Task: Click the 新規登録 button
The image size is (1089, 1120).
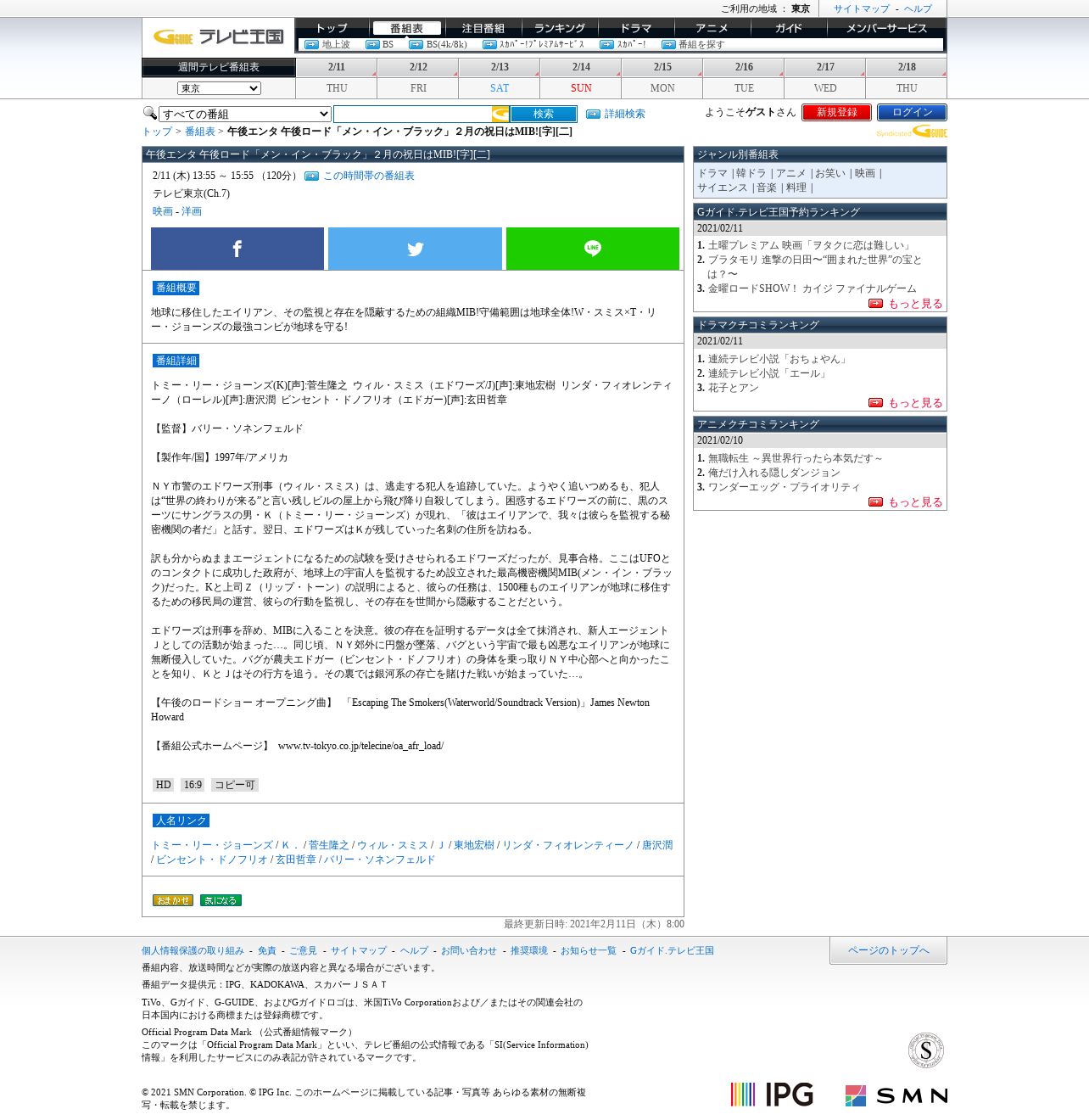Action: point(836,112)
